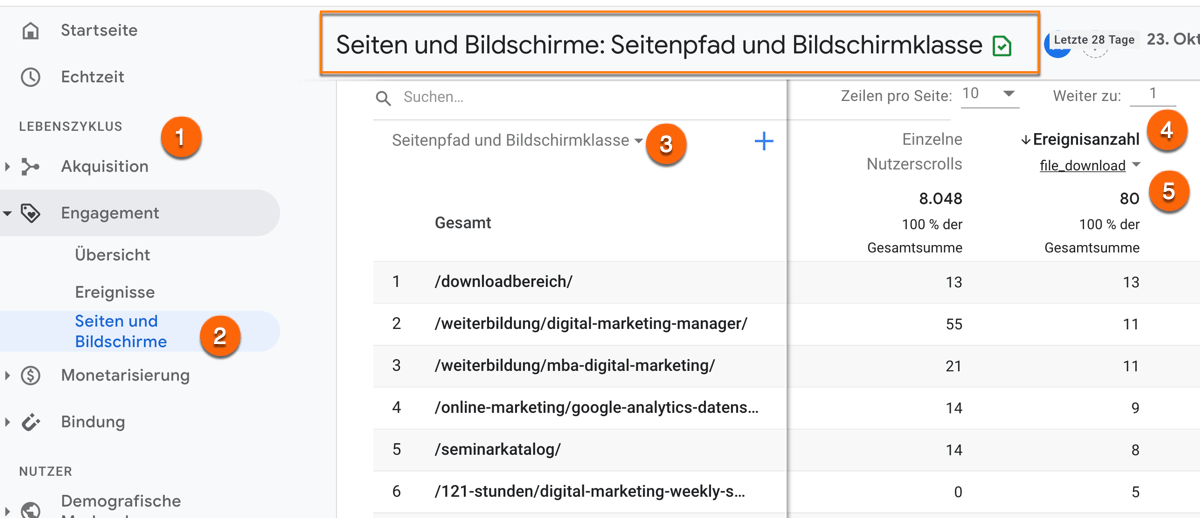
Task: Click /seminarkatalog/ row path
Action: click(497, 450)
